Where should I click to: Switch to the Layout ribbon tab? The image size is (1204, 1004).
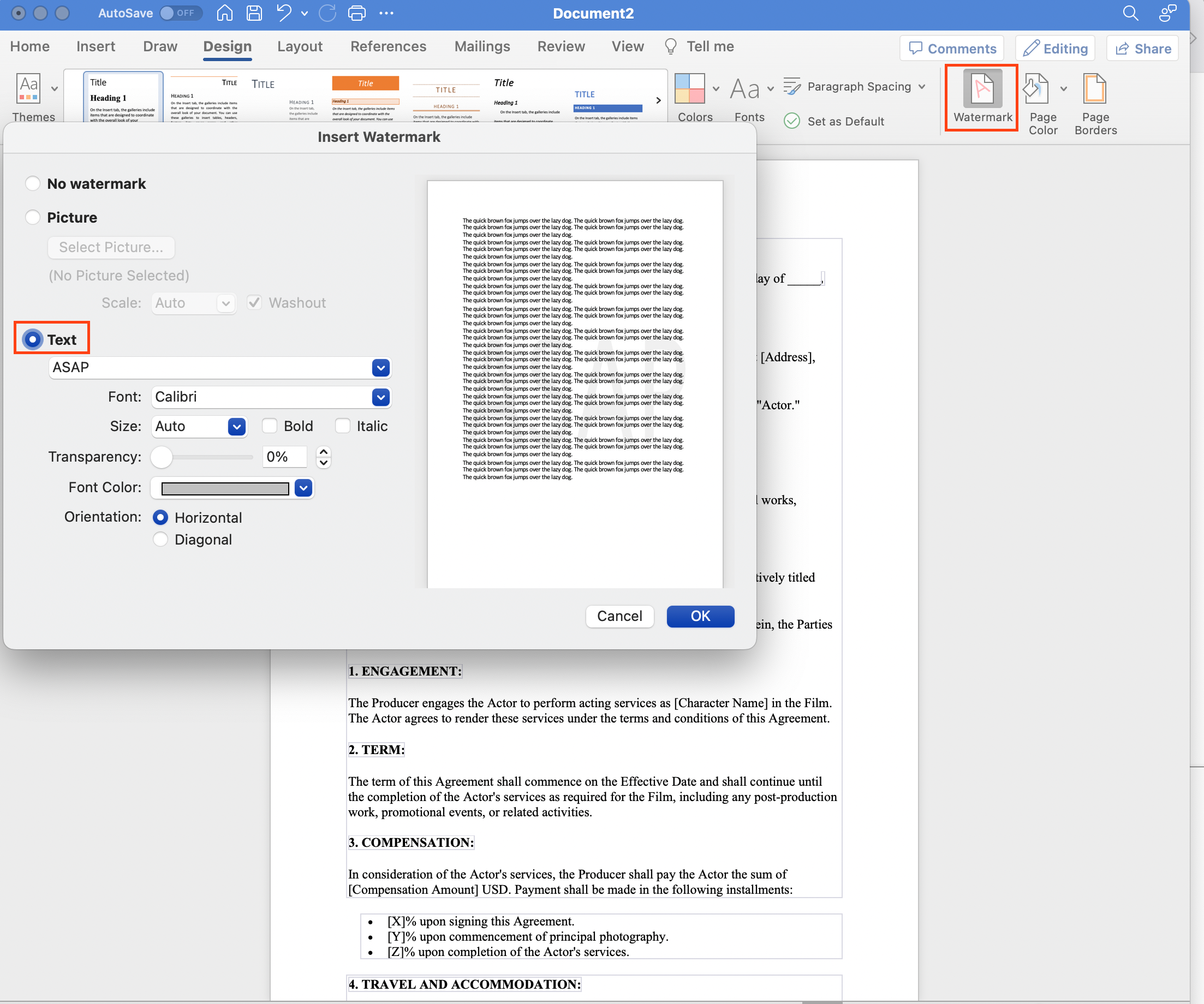300,46
